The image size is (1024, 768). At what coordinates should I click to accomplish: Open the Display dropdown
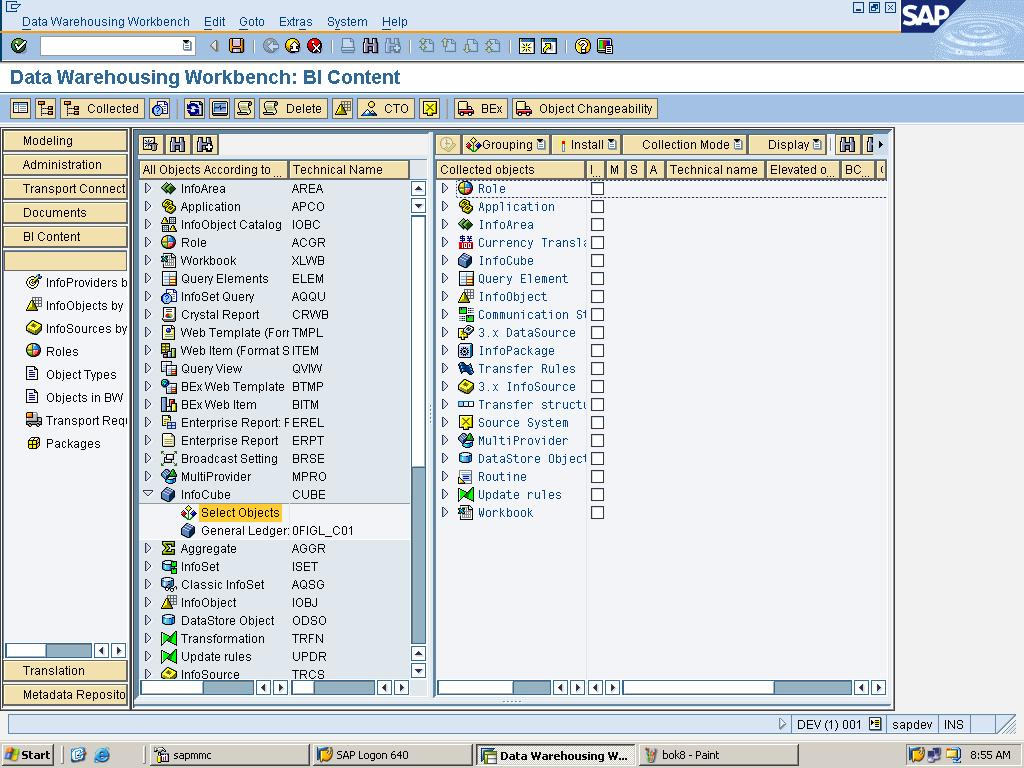[788, 144]
